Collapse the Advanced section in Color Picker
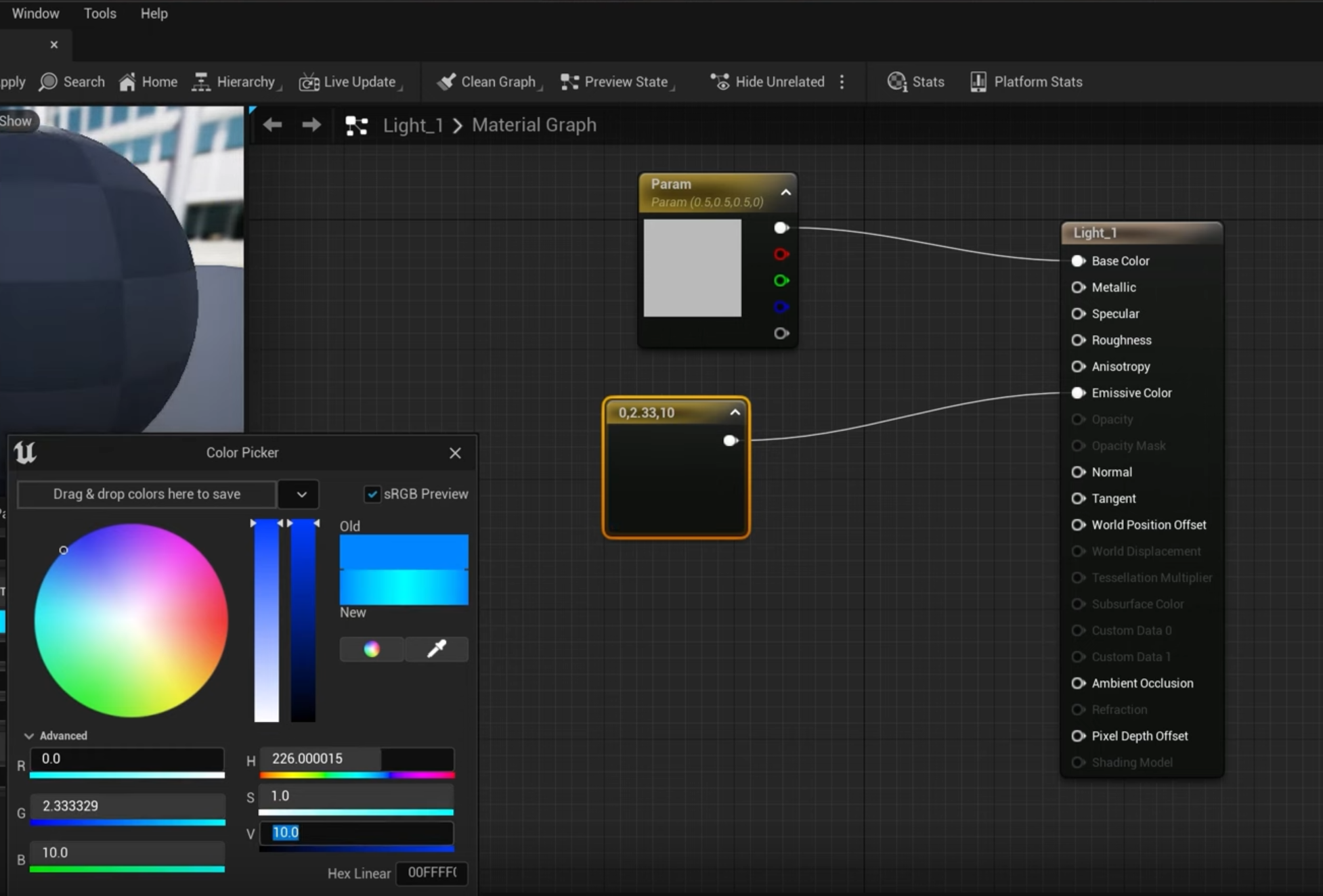The image size is (1323, 896). [29, 736]
